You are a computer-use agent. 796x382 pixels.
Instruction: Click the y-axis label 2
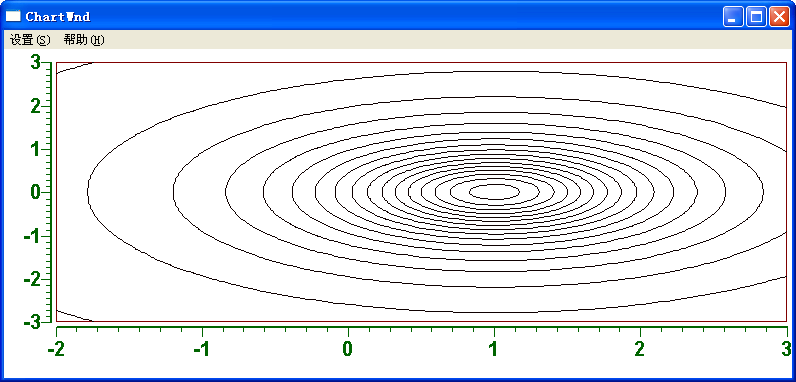pos(35,106)
